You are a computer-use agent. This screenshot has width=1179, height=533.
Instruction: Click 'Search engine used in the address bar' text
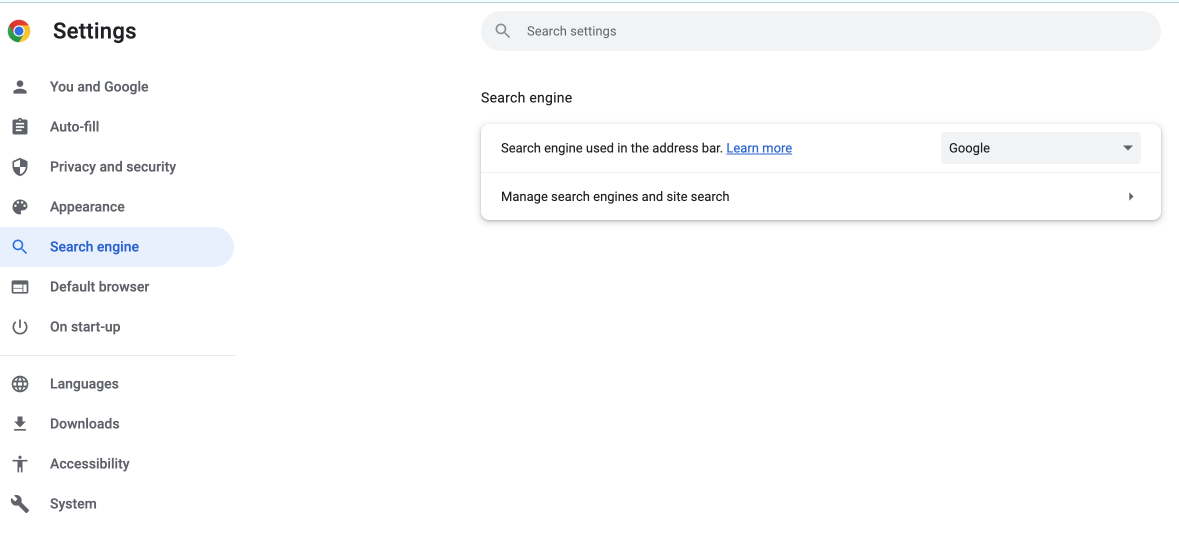pyautogui.click(x=611, y=148)
